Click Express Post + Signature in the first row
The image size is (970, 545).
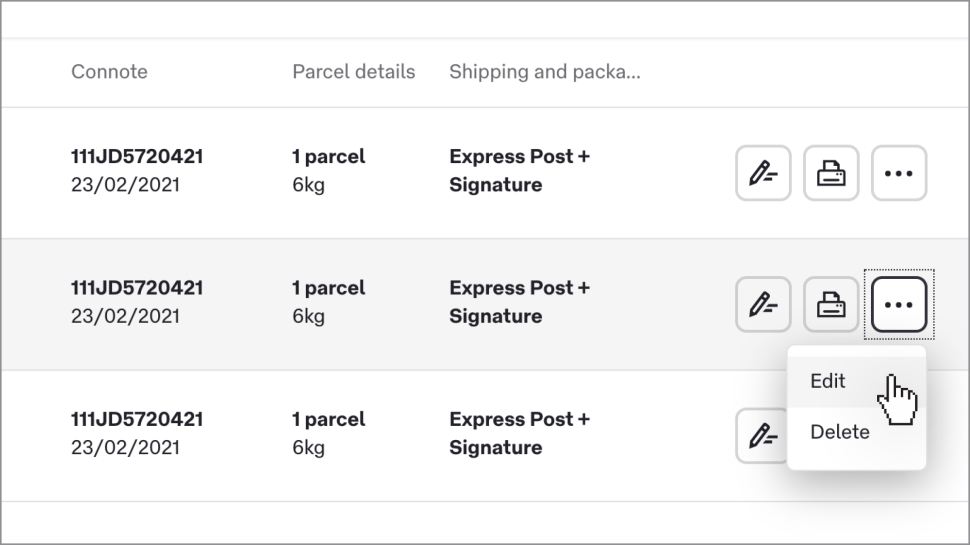click(x=519, y=171)
